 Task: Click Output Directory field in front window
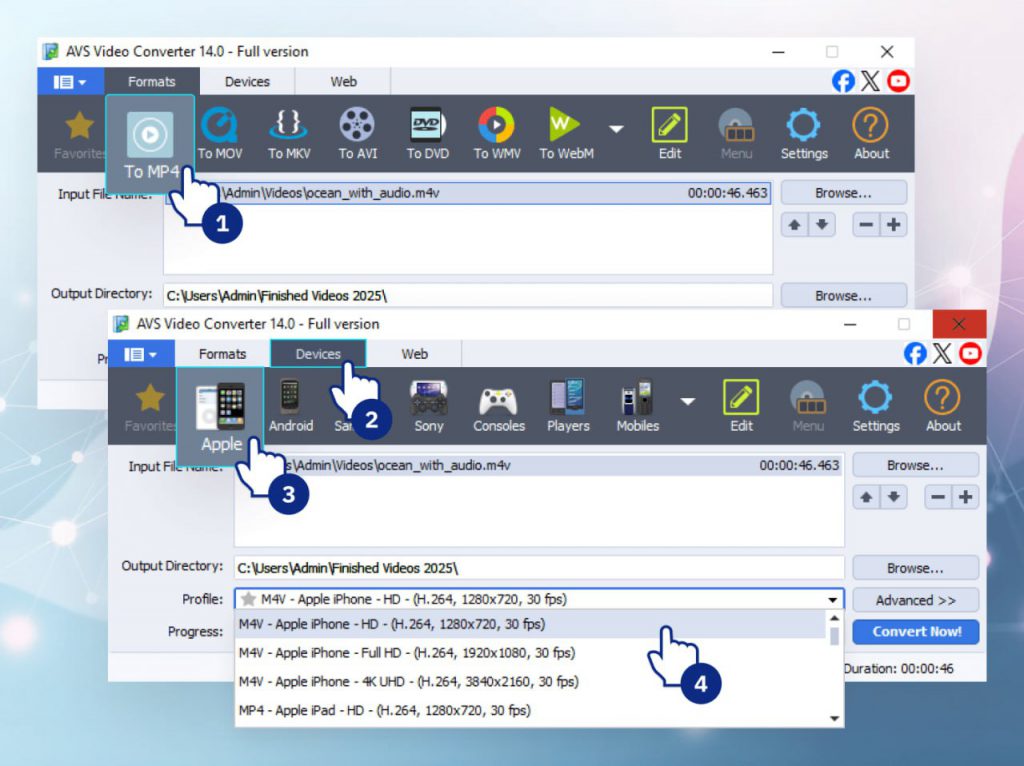coord(539,568)
